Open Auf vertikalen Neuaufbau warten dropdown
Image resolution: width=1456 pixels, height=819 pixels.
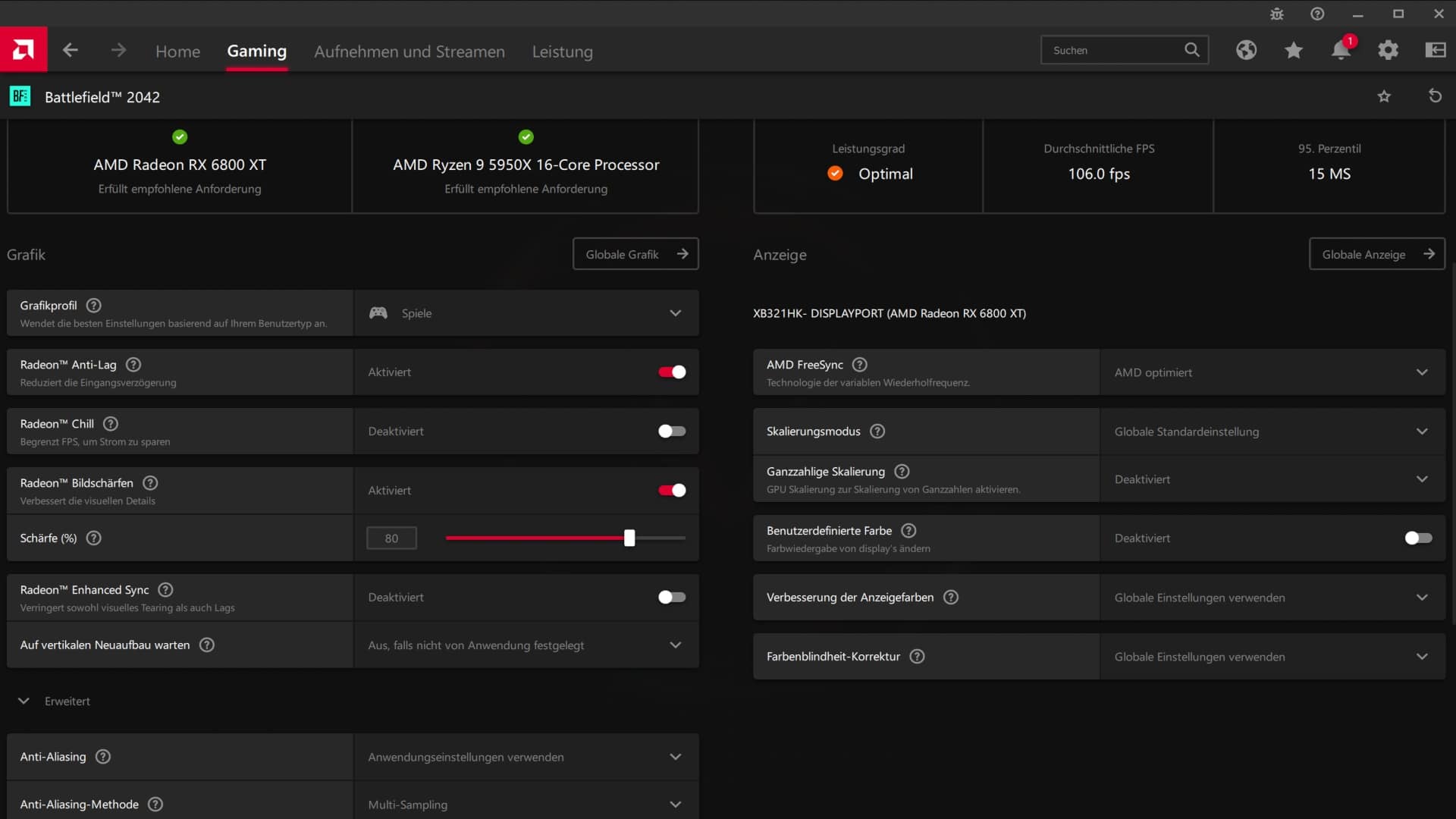point(526,645)
